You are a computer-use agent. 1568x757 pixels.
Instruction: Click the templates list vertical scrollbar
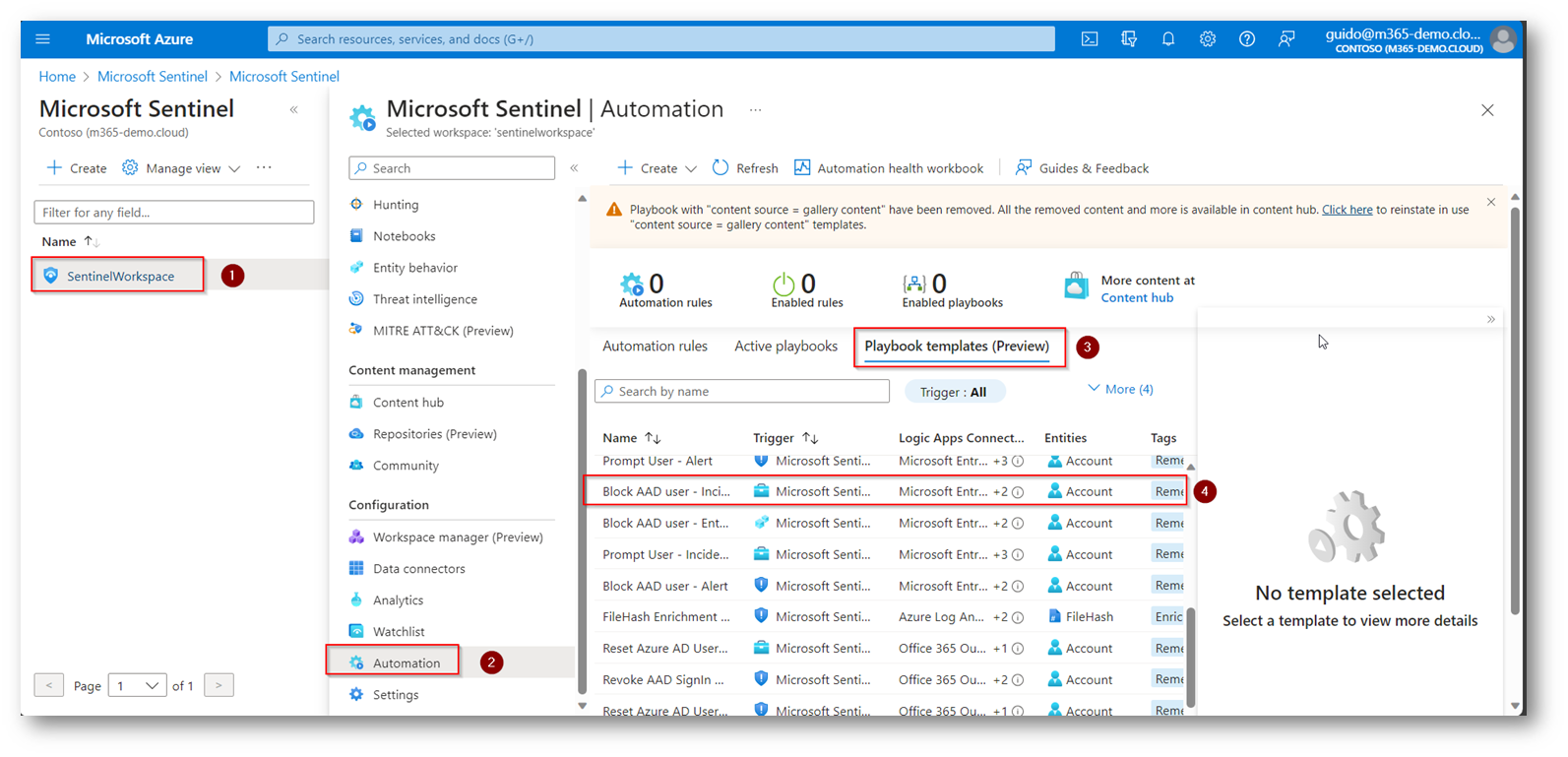coord(1190,658)
